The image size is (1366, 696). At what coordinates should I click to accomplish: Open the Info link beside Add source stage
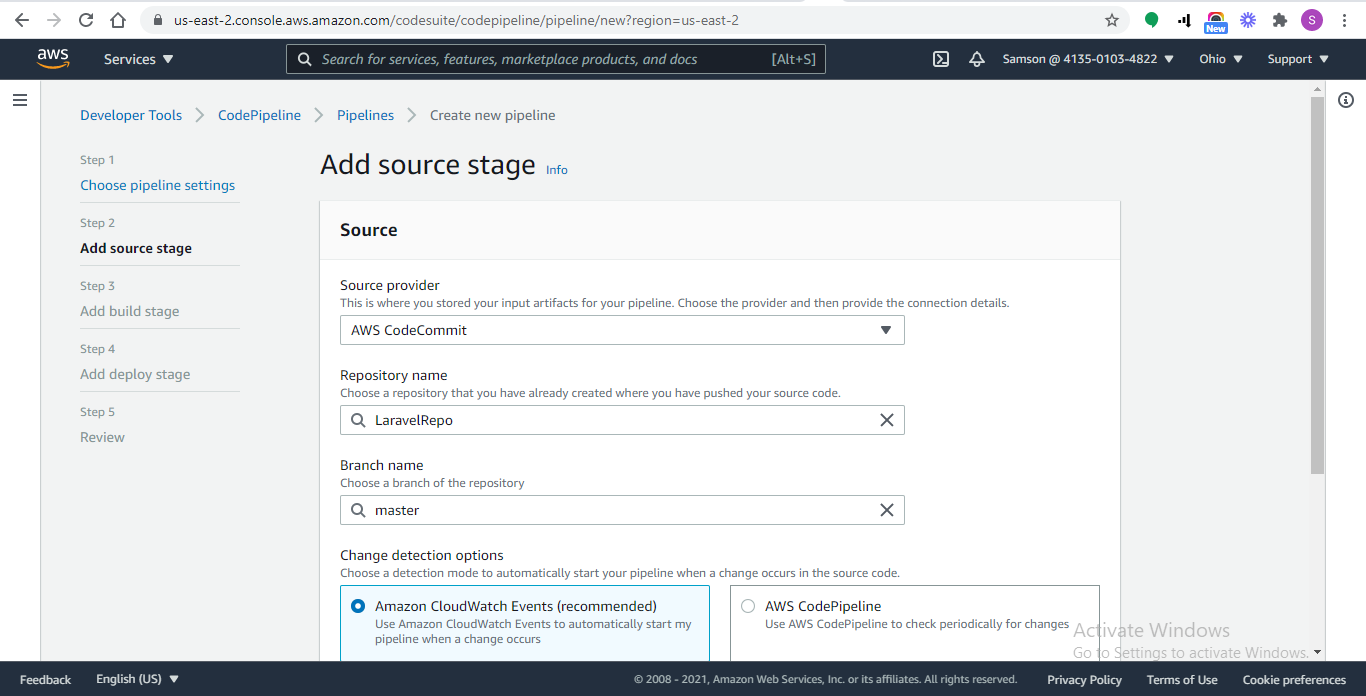tap(556, 169)
